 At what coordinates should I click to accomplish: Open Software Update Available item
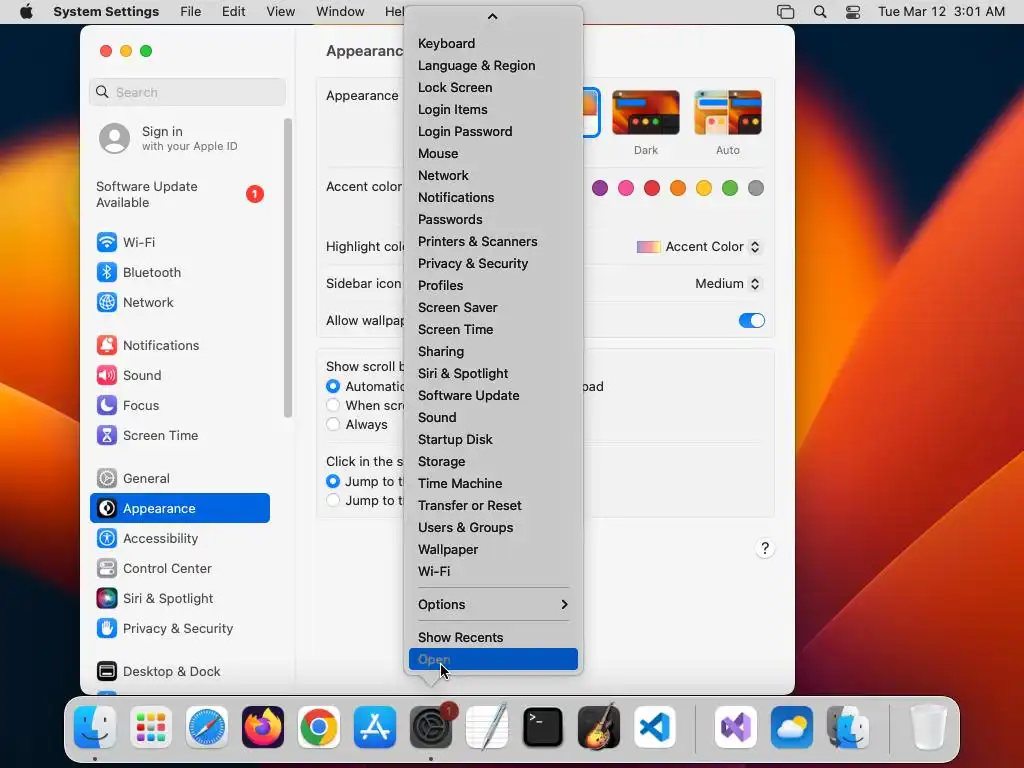click(180, 195)
